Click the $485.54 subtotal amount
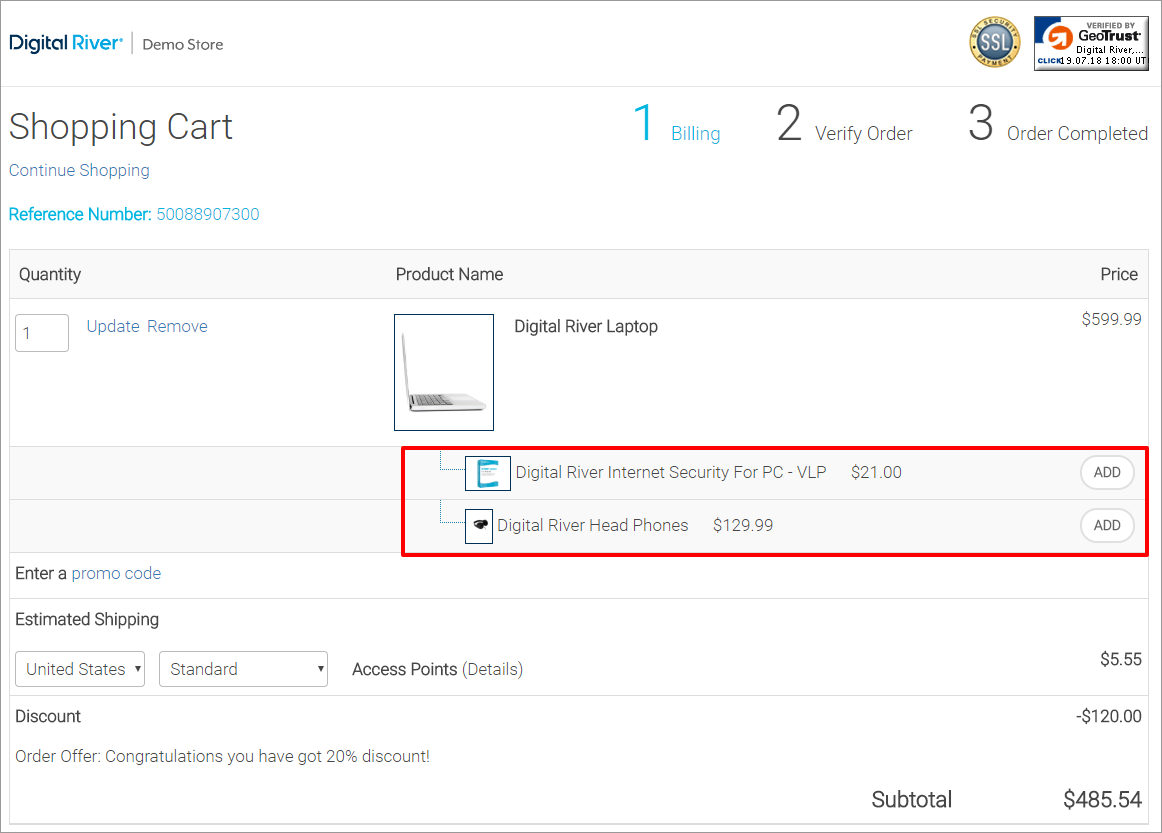The height and width of the screenshot is (833, 1162). [x=1102, y=800]
